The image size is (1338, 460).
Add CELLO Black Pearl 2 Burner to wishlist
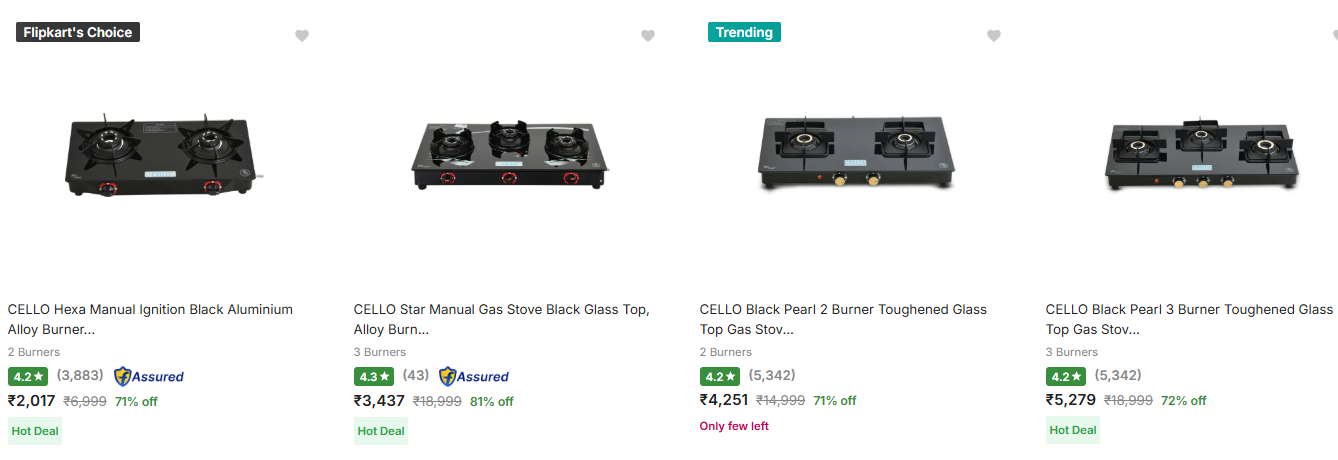click(x=994, y=36)
